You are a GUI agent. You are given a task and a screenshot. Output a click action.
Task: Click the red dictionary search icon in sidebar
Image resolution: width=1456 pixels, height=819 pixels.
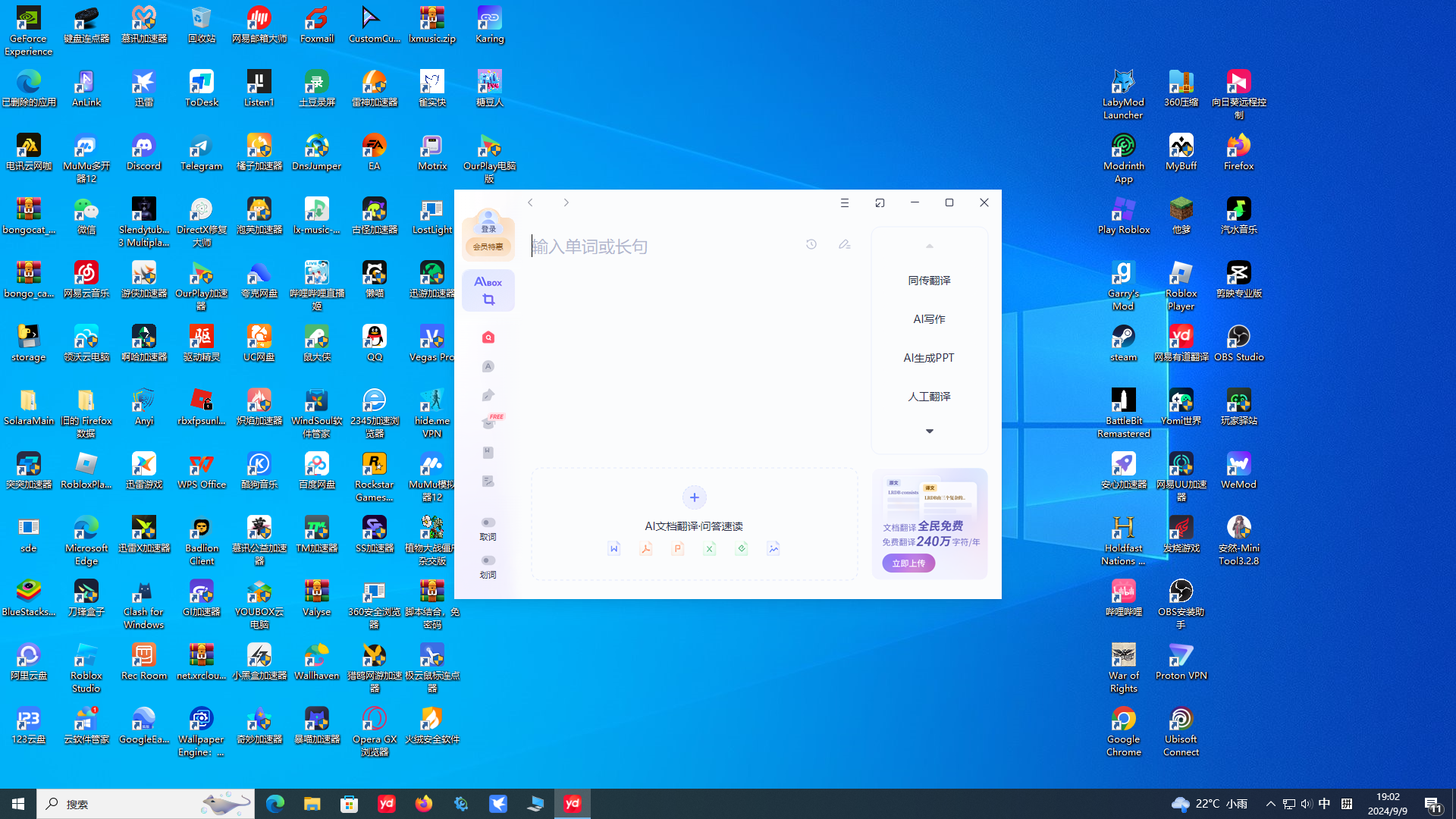tap(488, 337)
